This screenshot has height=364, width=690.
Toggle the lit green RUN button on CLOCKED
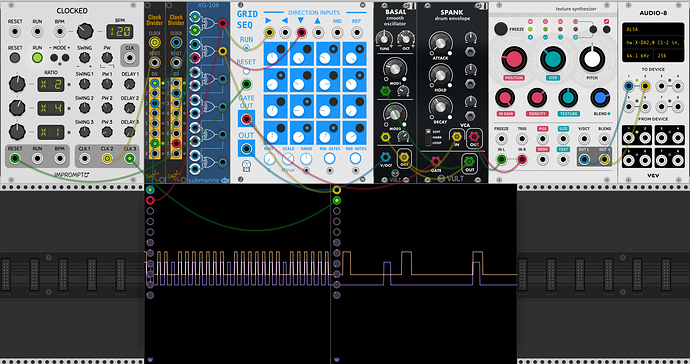point(37,58)
